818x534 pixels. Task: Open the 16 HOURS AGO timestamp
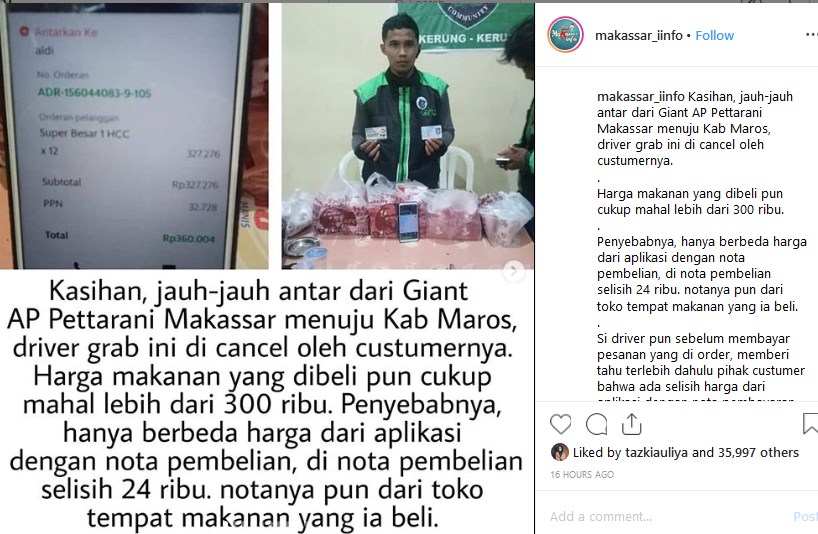[x=582, y=475]
